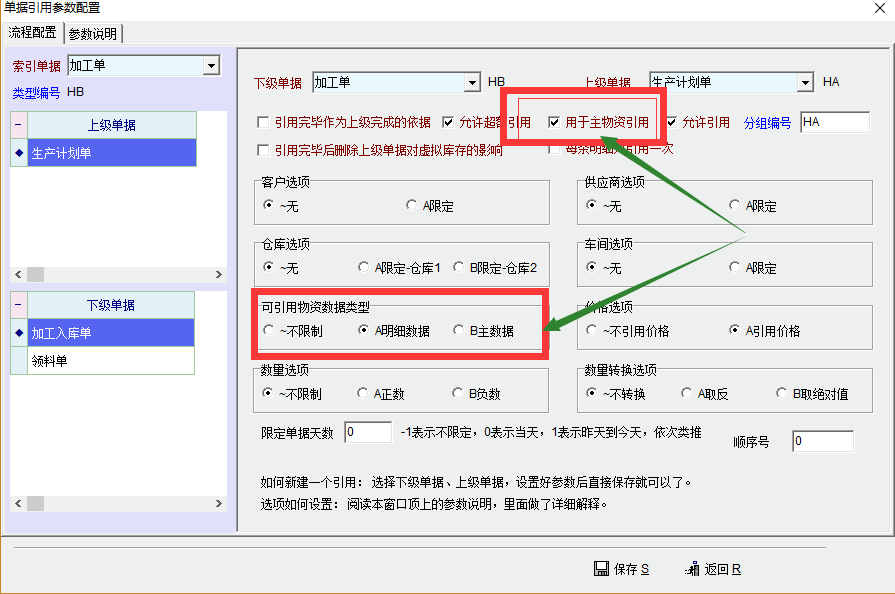Image resolution: width=895 pixels, height=594 pixels.
Task: Switch to the 参数说明 tab
Action: click(93, 33)
